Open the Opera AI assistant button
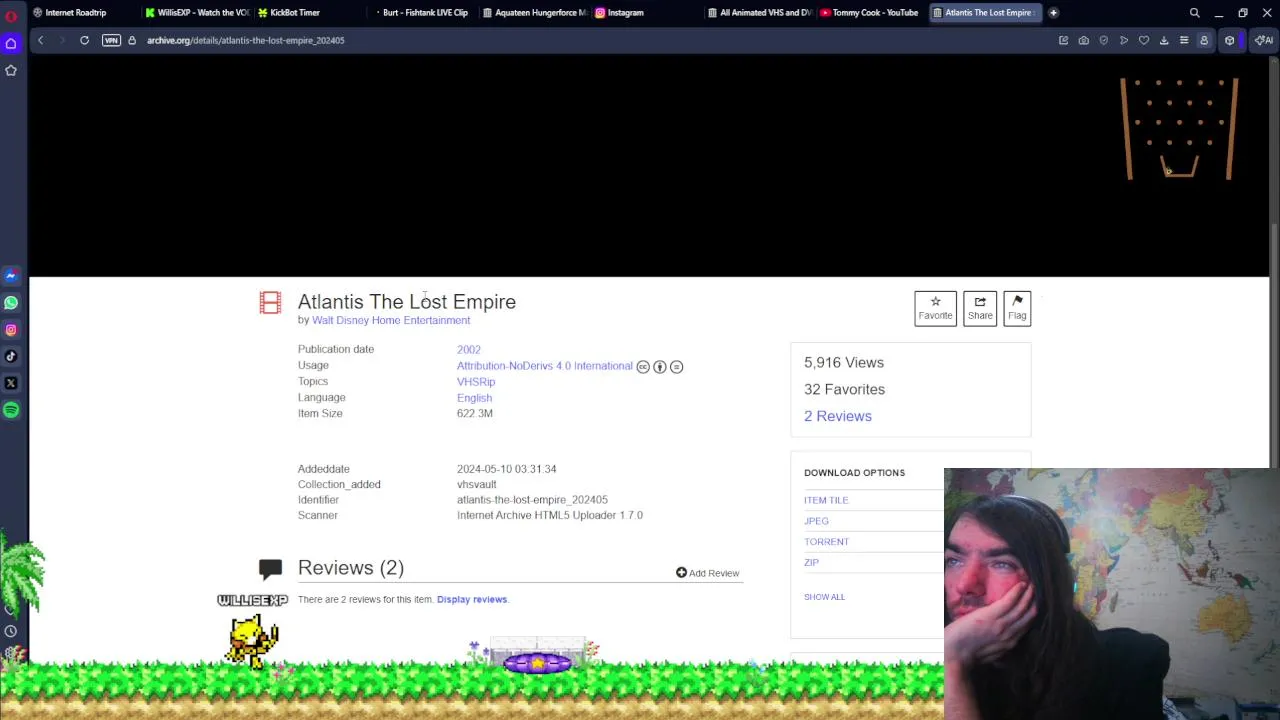 pos(1264,40)
